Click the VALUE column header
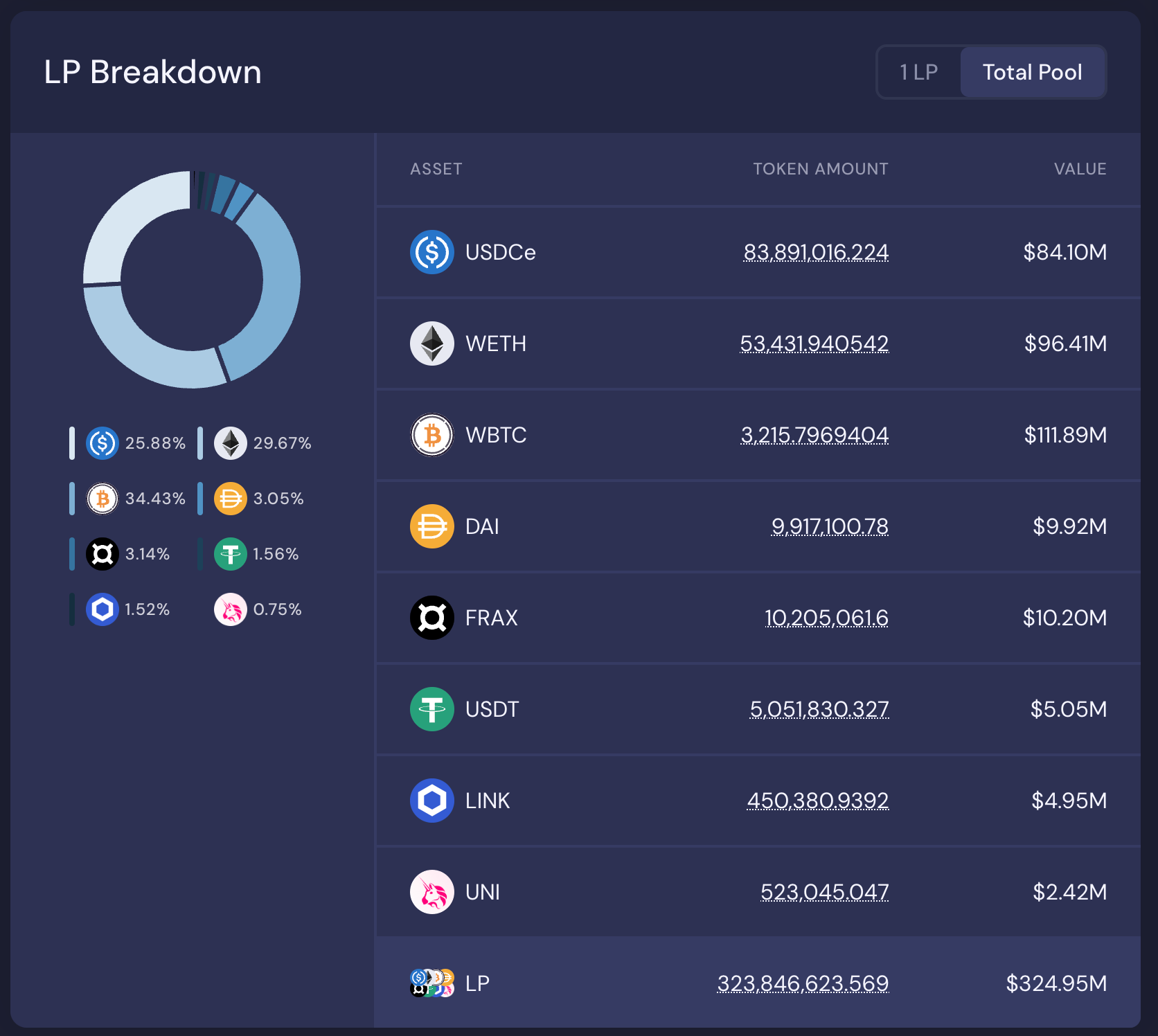The image size is (1158, 1036). pos(1080,169)
